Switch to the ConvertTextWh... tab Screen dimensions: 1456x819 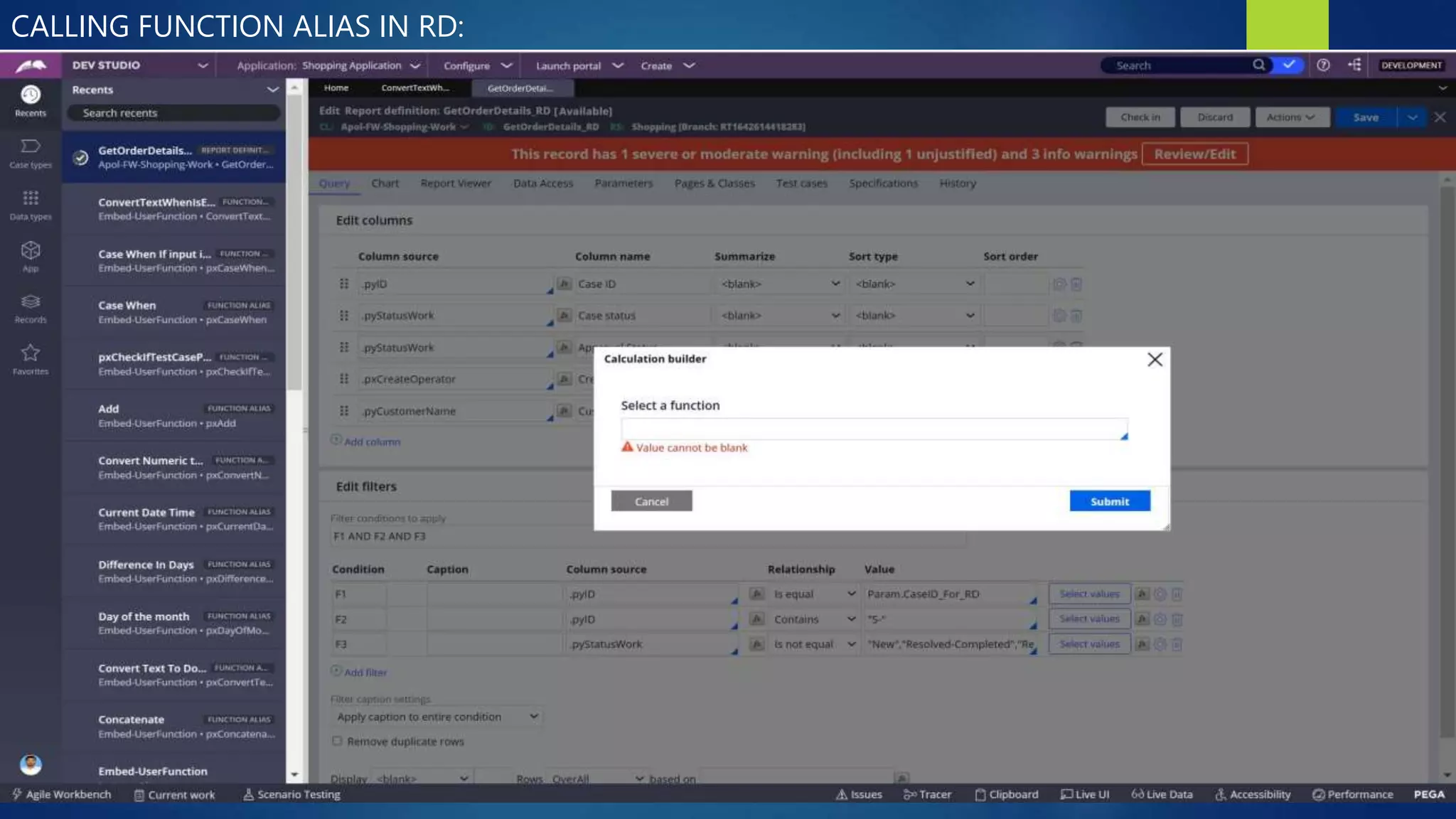(415, 88)
